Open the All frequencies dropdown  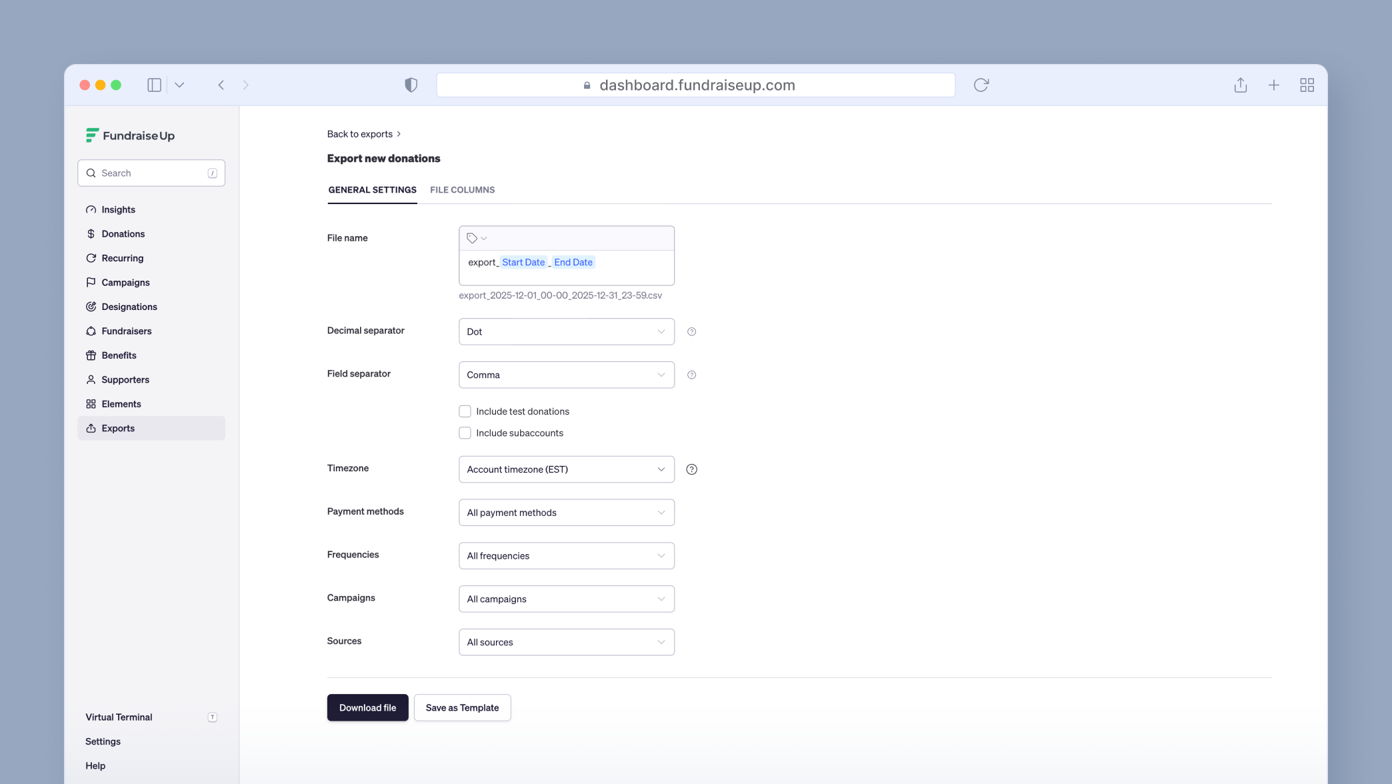566,555
